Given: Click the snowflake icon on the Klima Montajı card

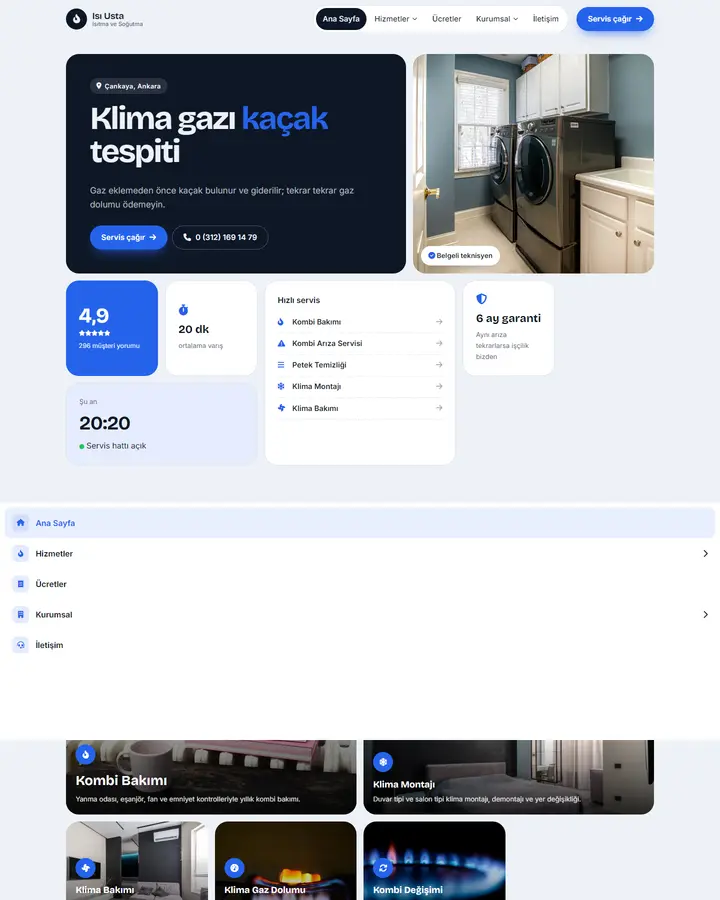Looking at the screenshot, I should [x=383, y=762].
